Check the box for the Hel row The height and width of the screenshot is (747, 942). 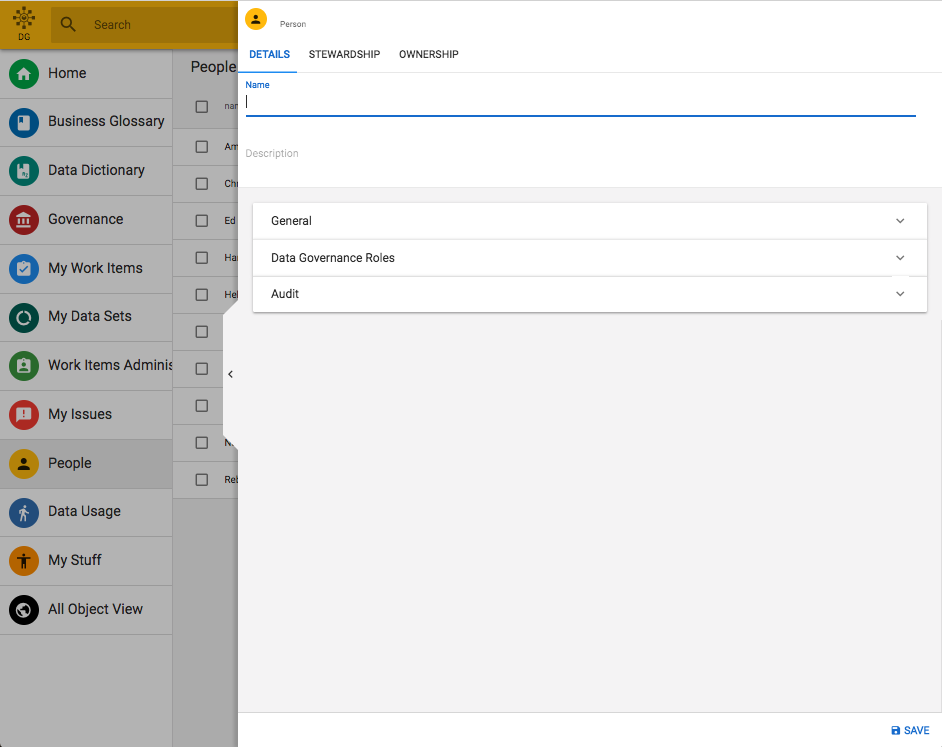point(202,294)
